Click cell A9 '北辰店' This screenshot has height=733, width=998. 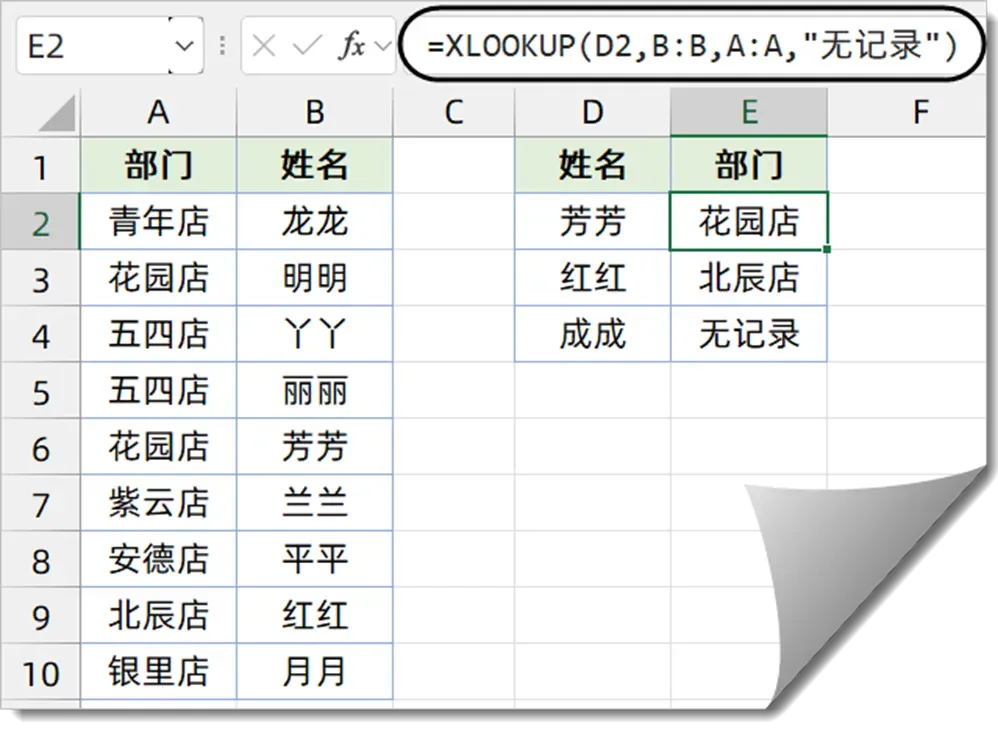(x=158, y=615)
